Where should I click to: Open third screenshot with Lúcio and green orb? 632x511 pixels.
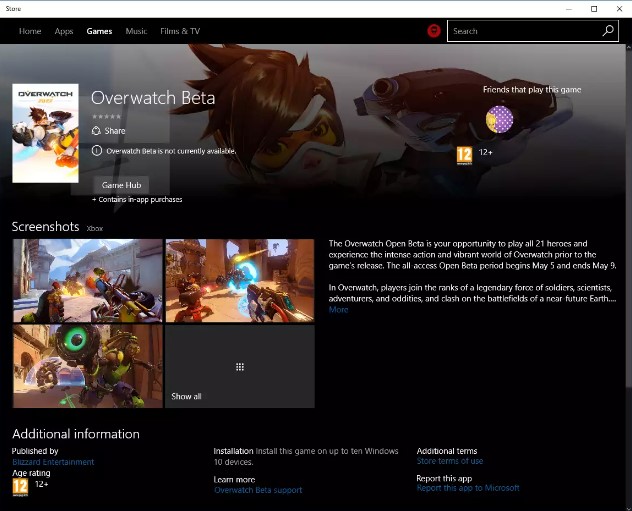point(87,366)
